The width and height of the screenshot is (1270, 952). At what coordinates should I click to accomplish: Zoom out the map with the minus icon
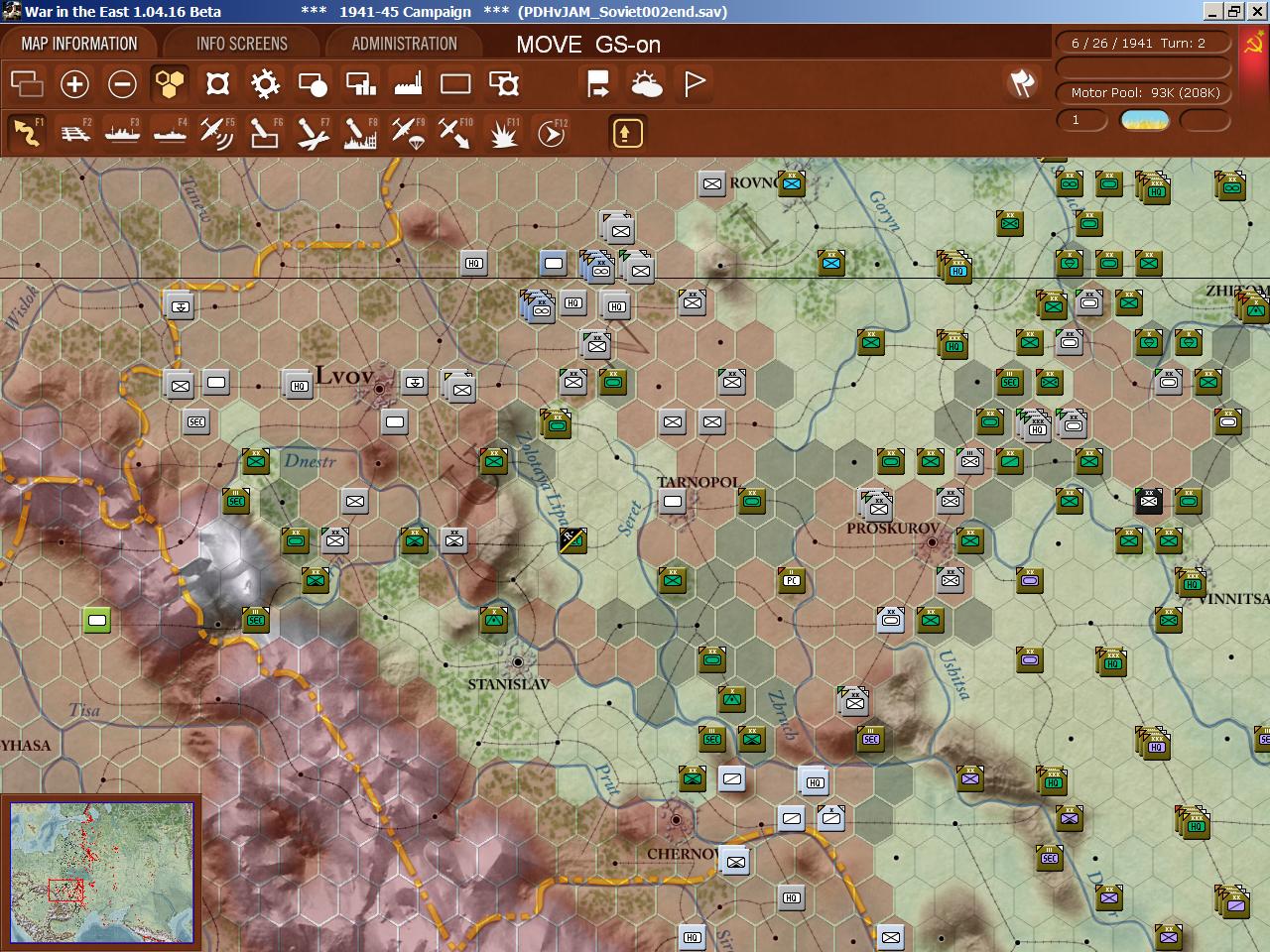(x=122, y=84)
